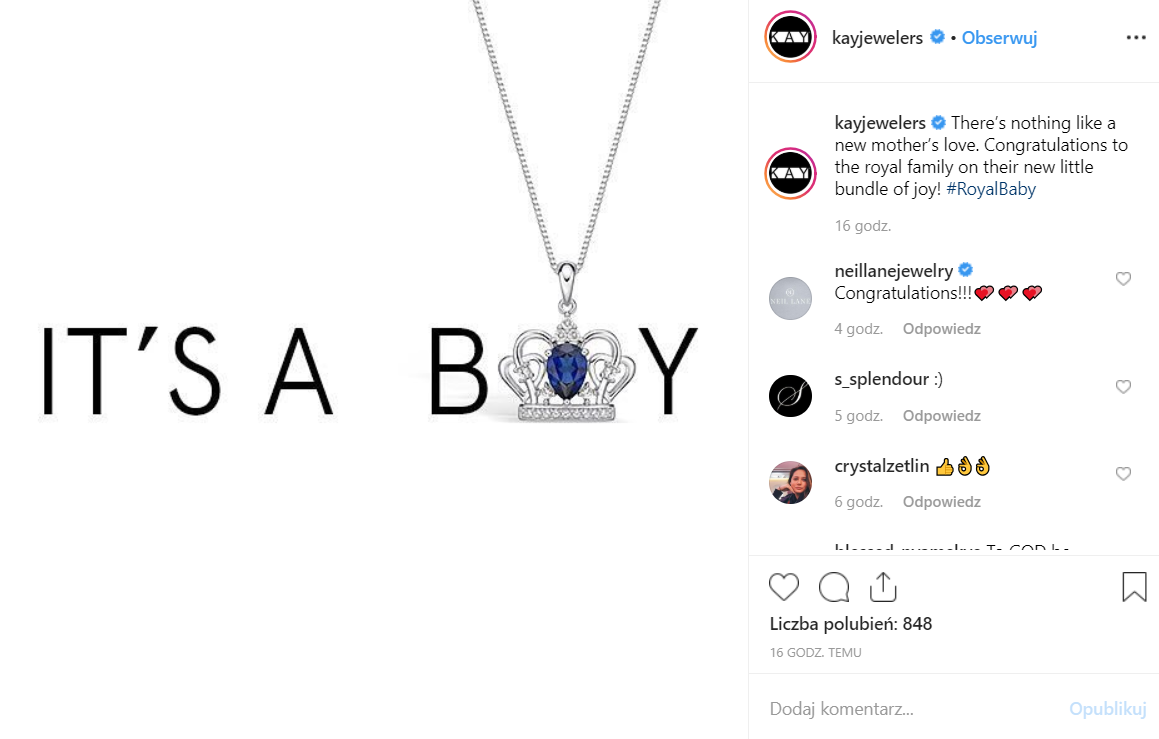Screen dimensions: 1159x739
Task: Share the post with the upload arrow icon
Action: pyautogui.click(x=883, y=587)
